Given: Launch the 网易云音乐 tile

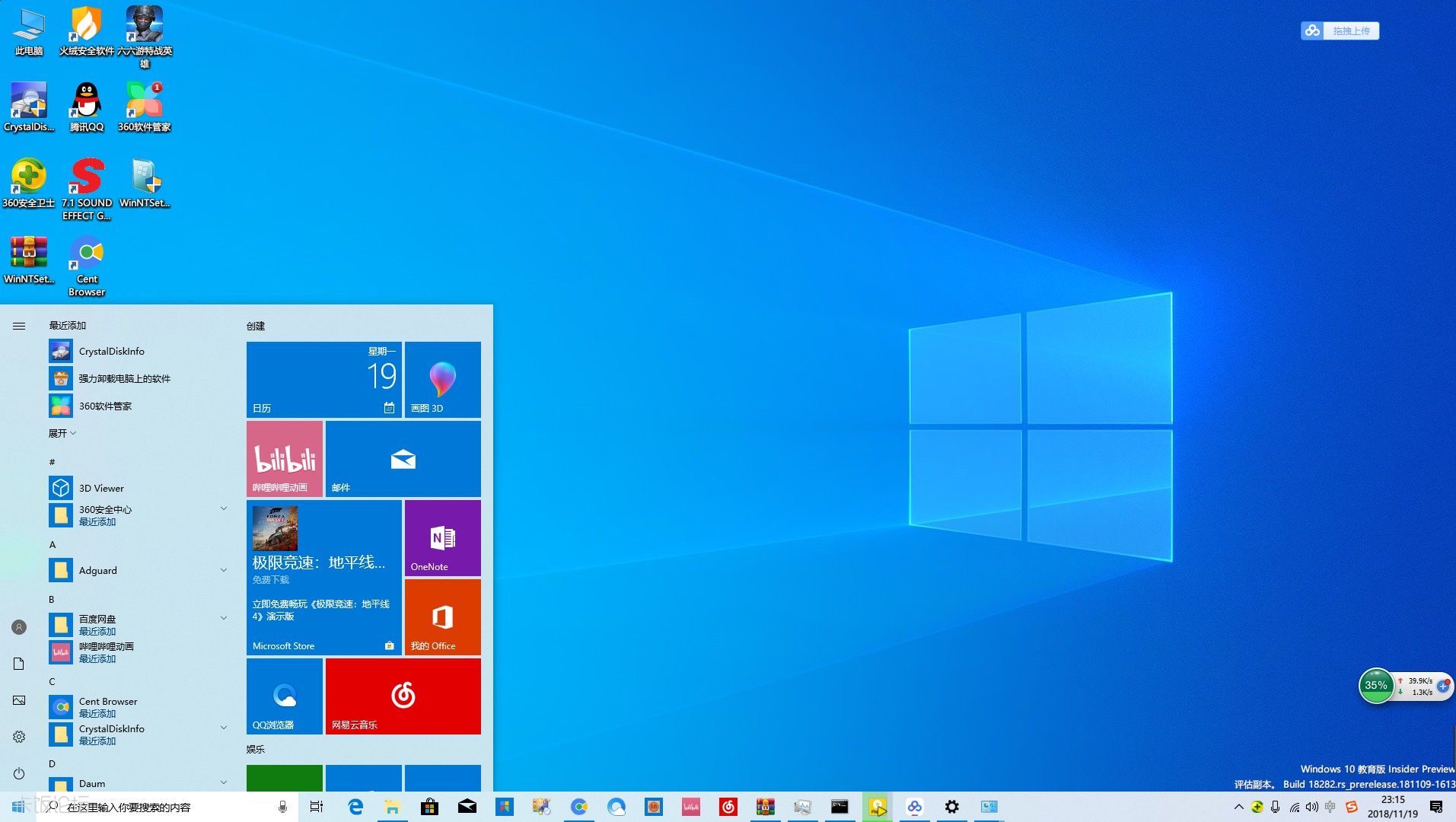Looking at the screenshot, I should click(x=403, y=696).
